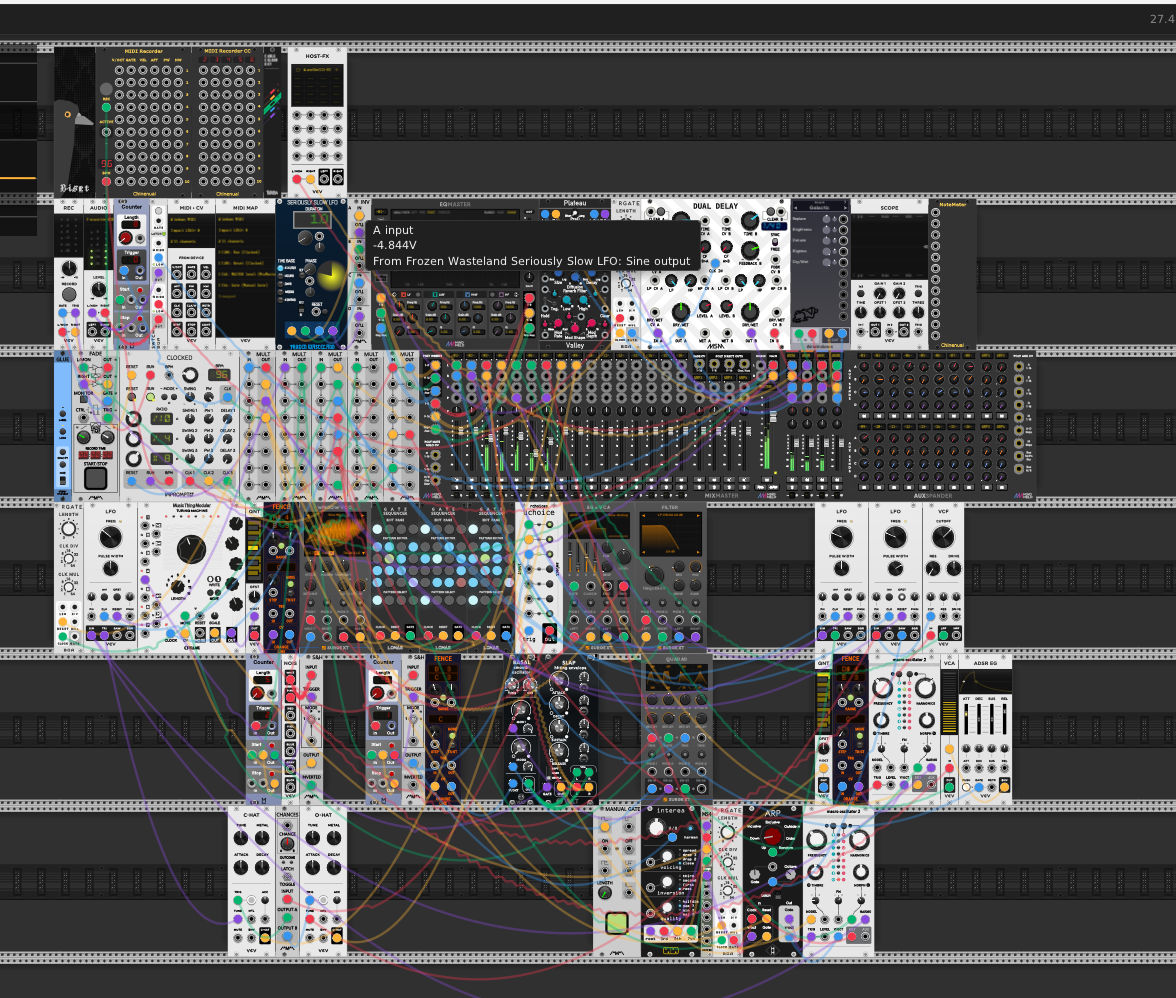Click the Host-FX left output port
Image resolution: width=1176 pixels, height=998 pixels.
coord(324,178)
